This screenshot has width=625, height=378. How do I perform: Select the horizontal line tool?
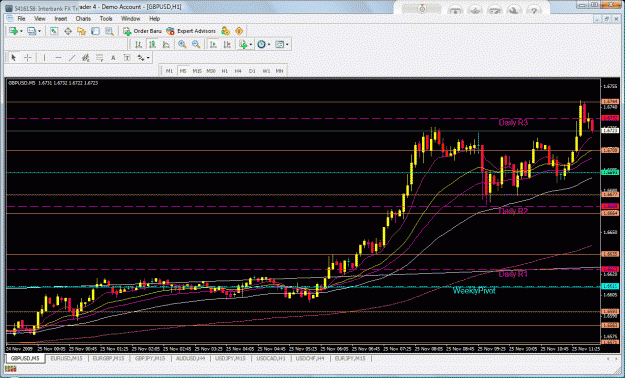pyautogui.click(x=58, y=58)
